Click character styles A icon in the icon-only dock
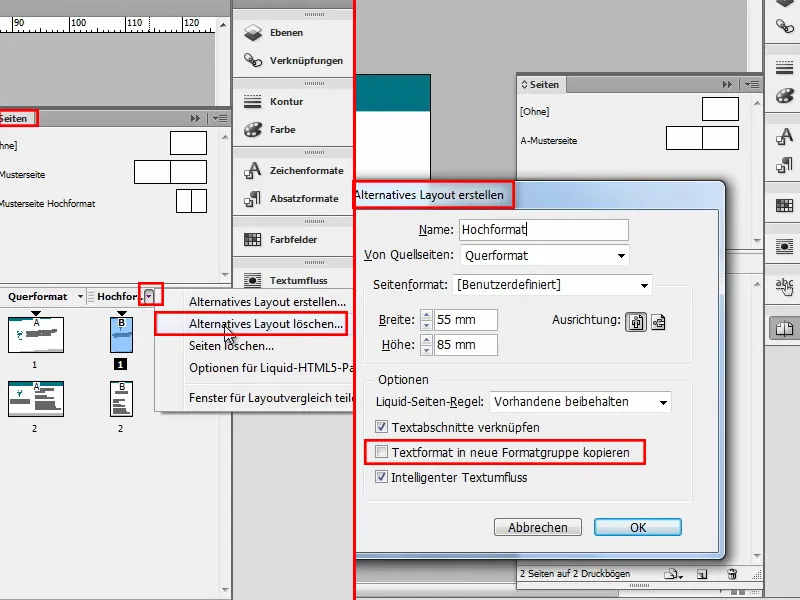Viewport: 800px width, 600px height. (784, 136)
